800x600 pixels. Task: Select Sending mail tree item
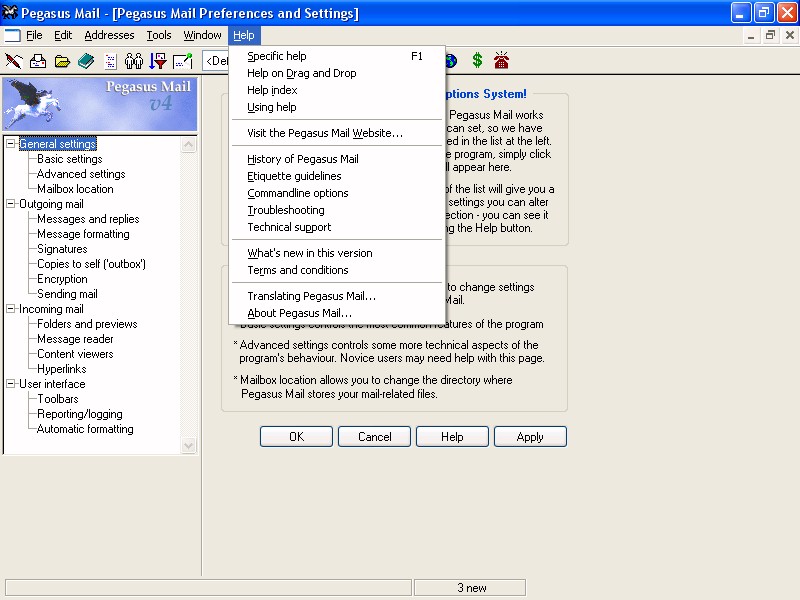(x=67, y=294)
